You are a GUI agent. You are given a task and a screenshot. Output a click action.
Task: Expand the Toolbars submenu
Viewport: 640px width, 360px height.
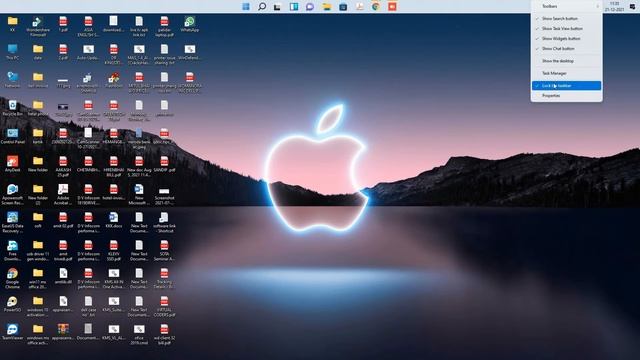tap(566, 6)
